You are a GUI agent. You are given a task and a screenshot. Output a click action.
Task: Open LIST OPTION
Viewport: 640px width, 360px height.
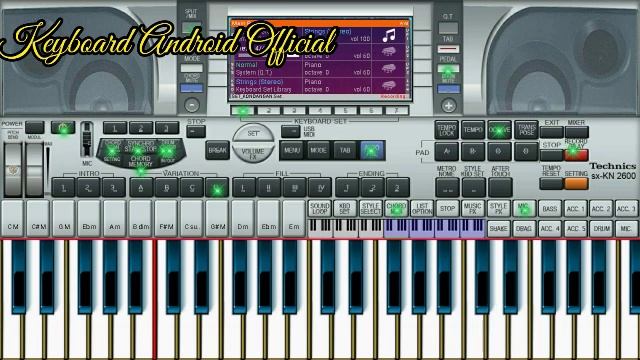422,209
